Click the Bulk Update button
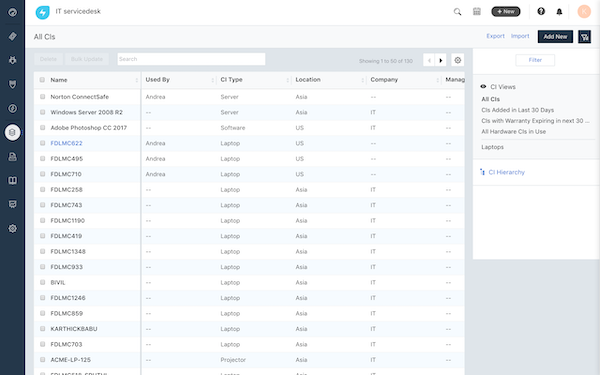600x375 pixels. click(87, 59)
